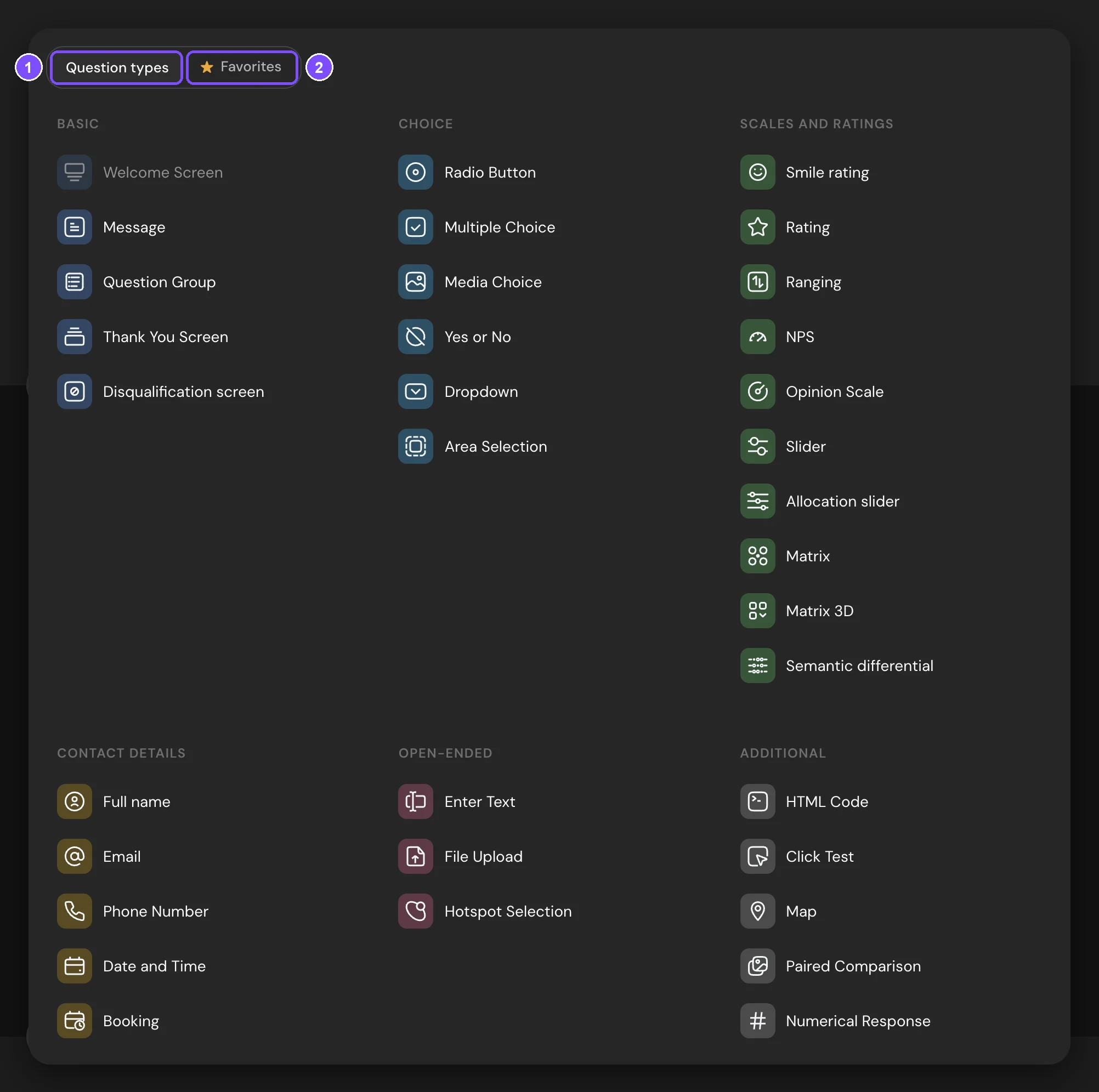Choose the Yes or No icon
The height and width of the screenshot is (1092, 1099).
(x=416, y=337)
